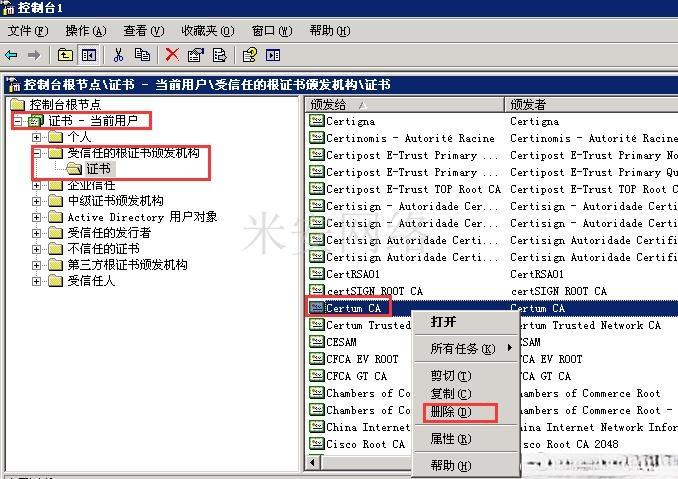
Task: Choose 删除(D) in the context menu
Action: pos(465,412)
